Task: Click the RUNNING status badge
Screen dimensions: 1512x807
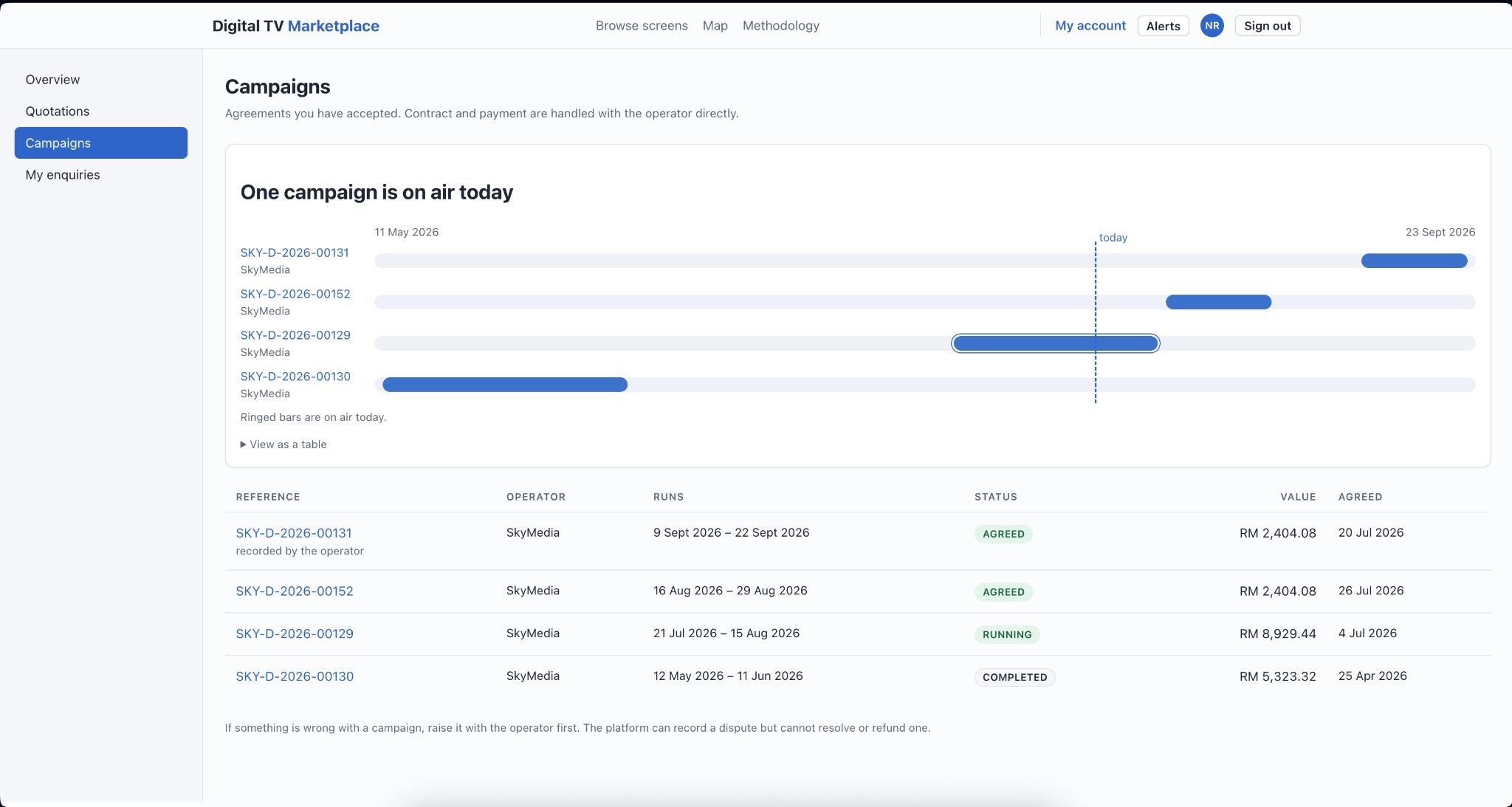Action: point(1007,635)
